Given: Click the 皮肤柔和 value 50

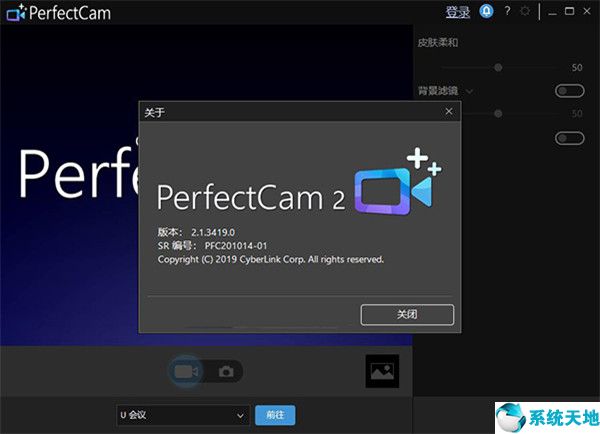Looking at the screenshot, I should 577,68.
